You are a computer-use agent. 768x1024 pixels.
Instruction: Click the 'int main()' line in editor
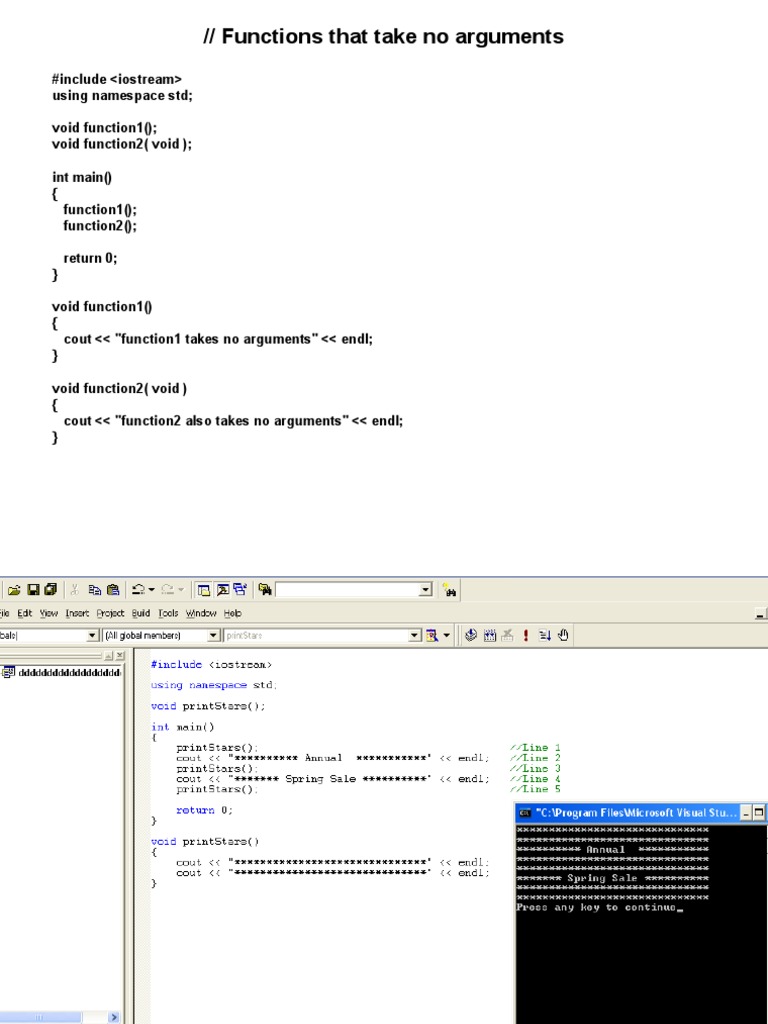182,727
